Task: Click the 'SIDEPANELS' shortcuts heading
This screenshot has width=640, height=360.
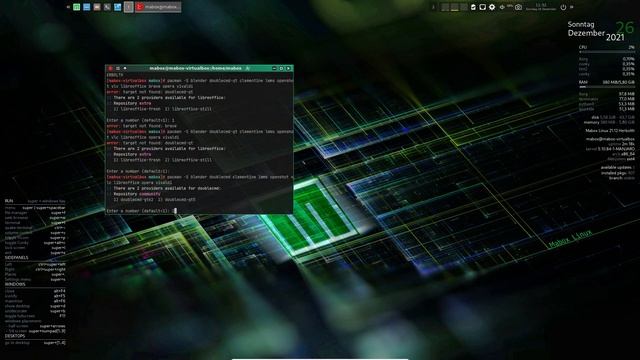Action: coord(17,258)
